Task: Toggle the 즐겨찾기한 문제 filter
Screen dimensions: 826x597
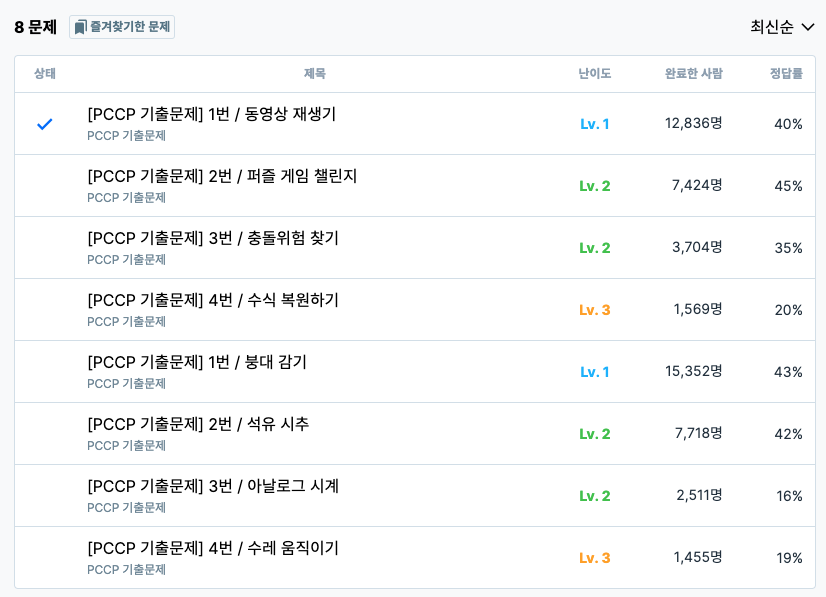Action: (121, 27)
